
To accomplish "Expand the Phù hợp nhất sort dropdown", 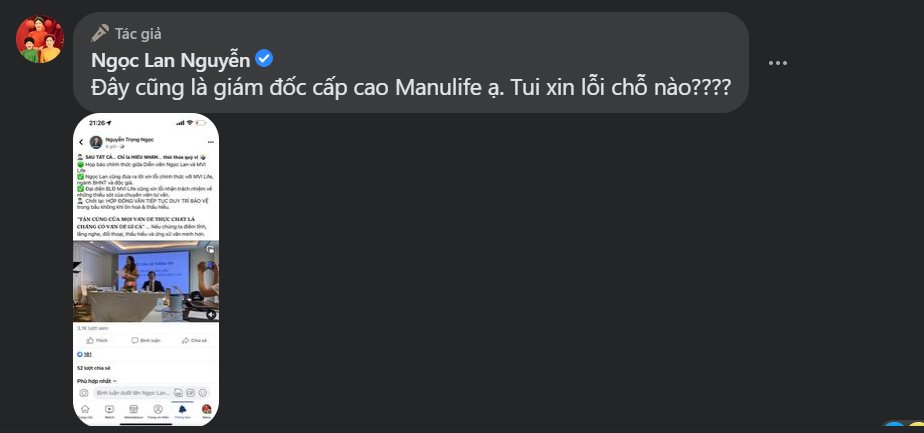I will click(x=97, y=381).
